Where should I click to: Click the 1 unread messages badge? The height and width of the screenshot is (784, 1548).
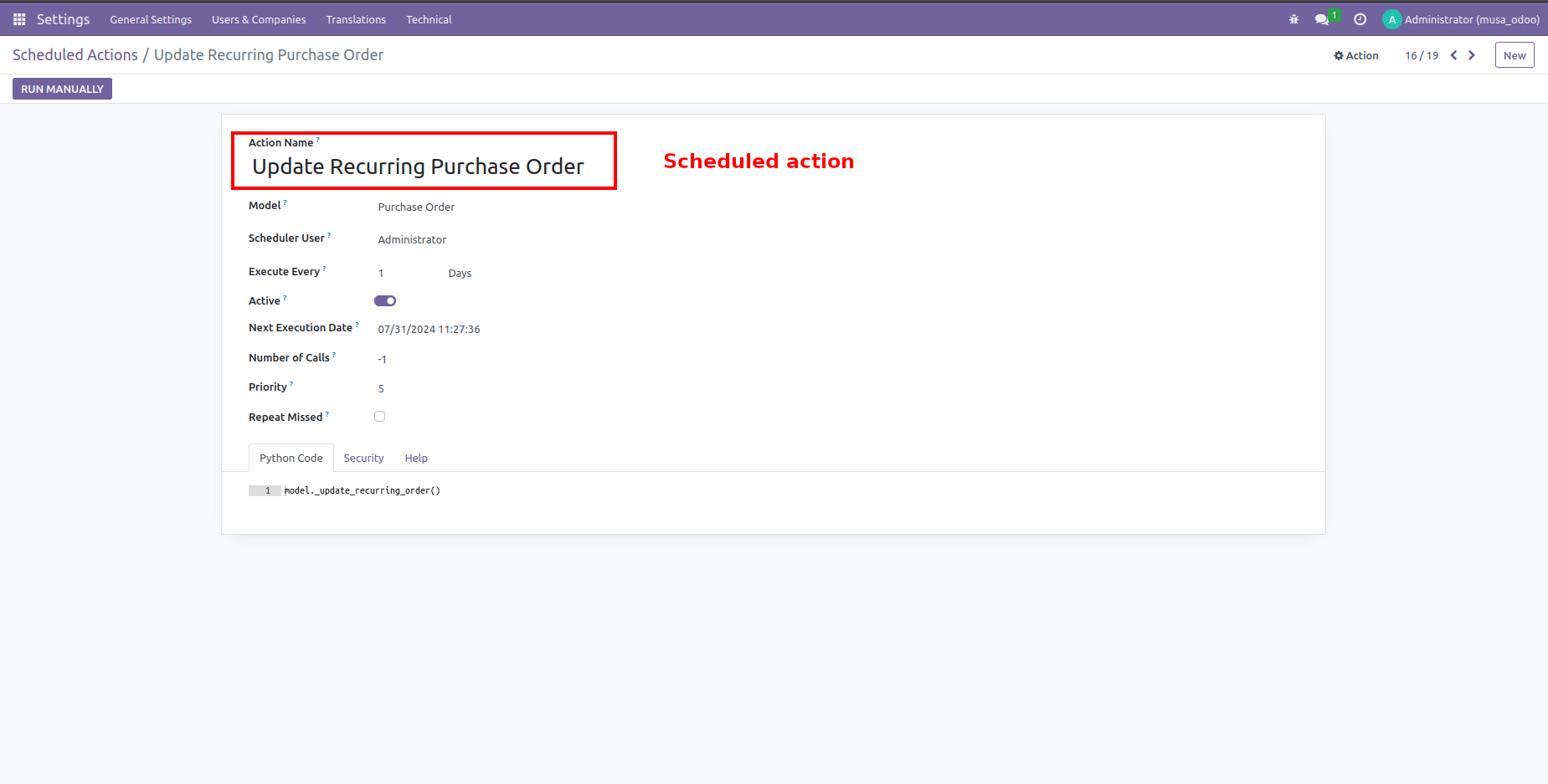coord(1333,13)
